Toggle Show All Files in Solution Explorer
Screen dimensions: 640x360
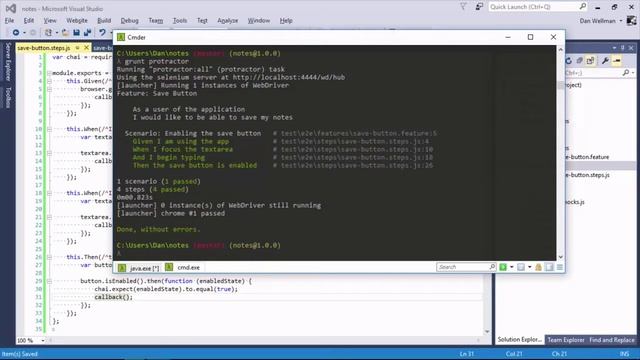590,61
